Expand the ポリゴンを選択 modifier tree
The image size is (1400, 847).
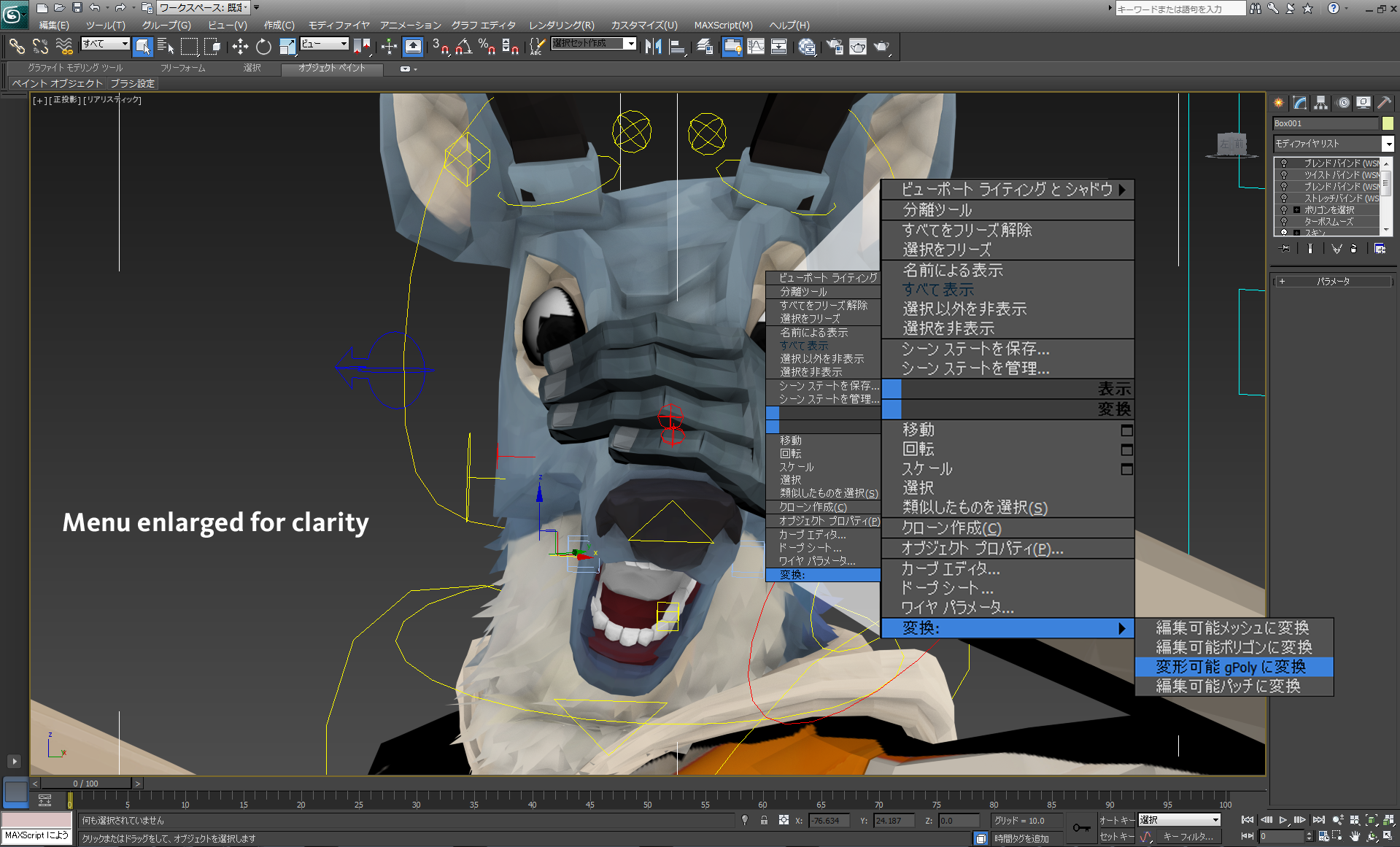tap(1296, 210)
